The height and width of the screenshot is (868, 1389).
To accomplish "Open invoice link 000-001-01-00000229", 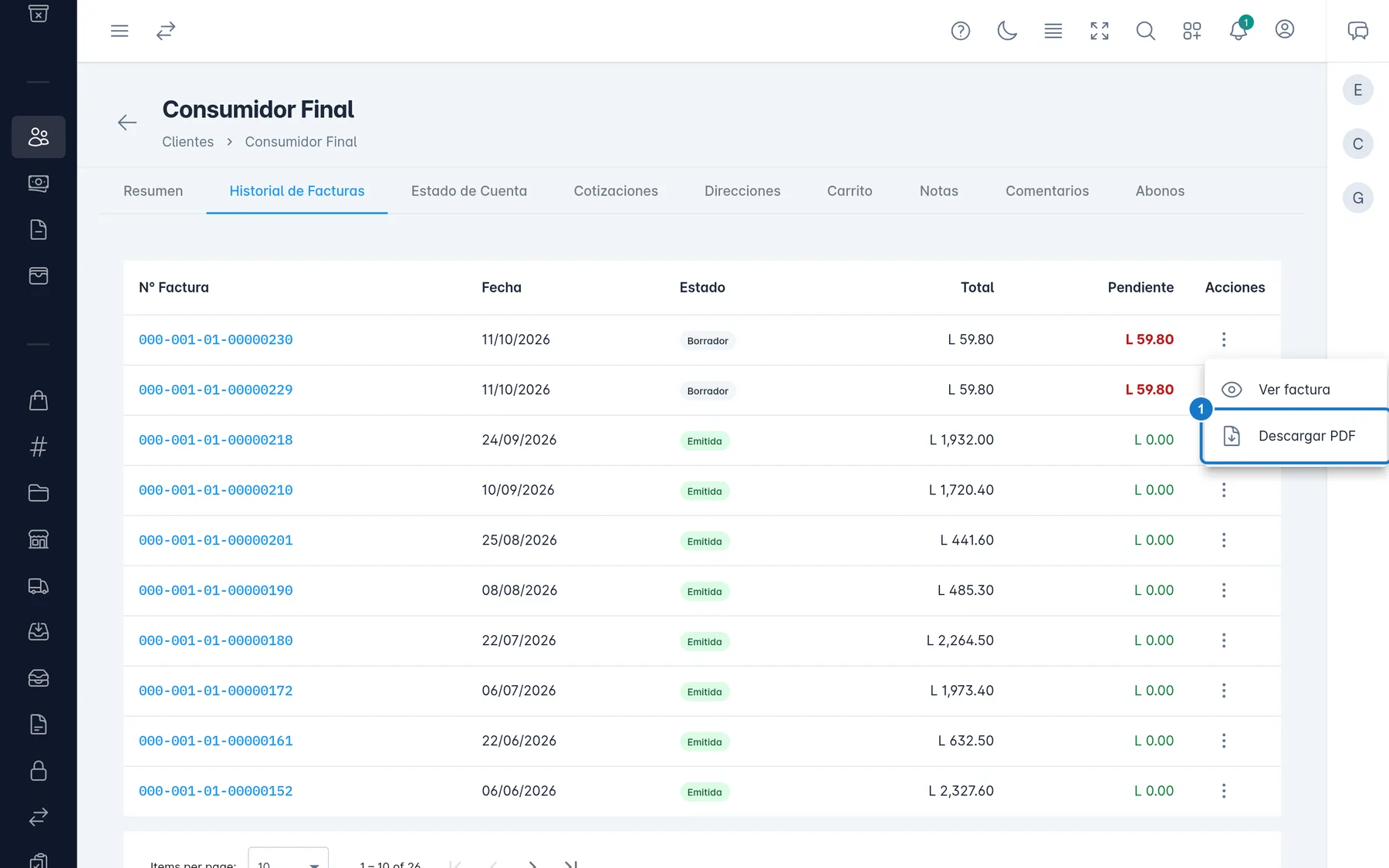I will [x=216, y=390].
